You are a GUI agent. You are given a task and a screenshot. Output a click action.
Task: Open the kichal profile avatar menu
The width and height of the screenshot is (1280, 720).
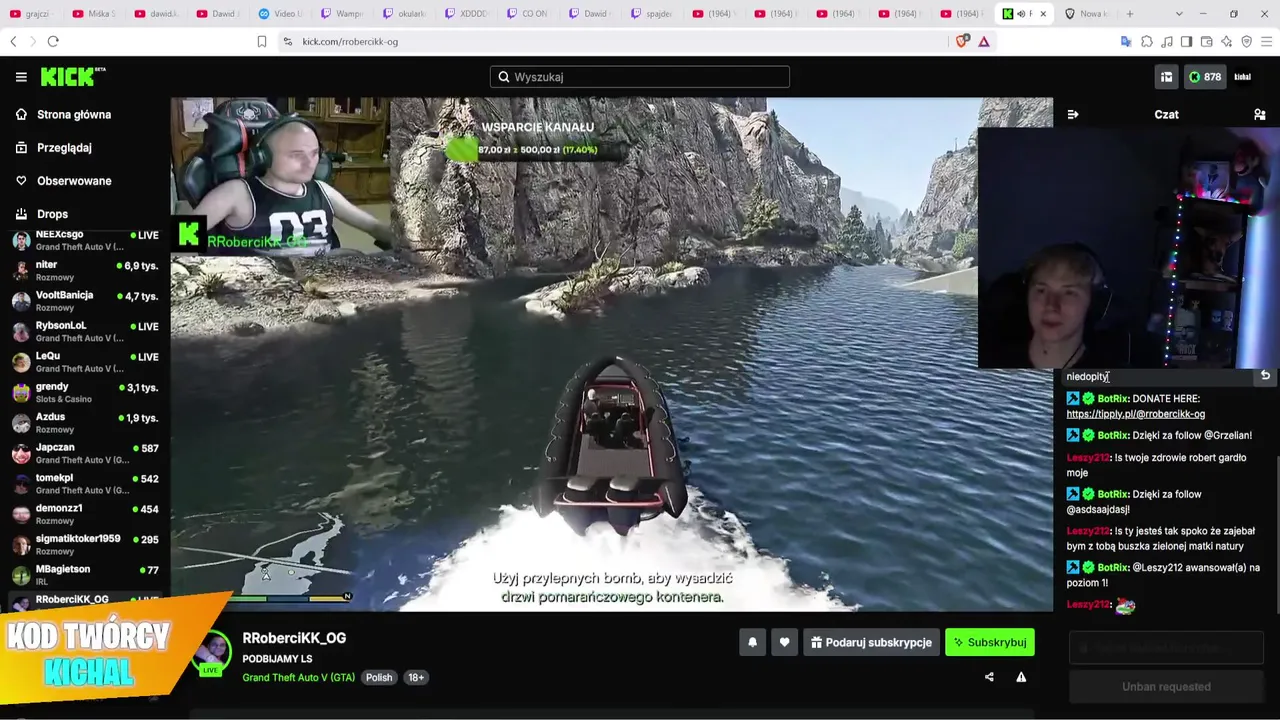1243,77
